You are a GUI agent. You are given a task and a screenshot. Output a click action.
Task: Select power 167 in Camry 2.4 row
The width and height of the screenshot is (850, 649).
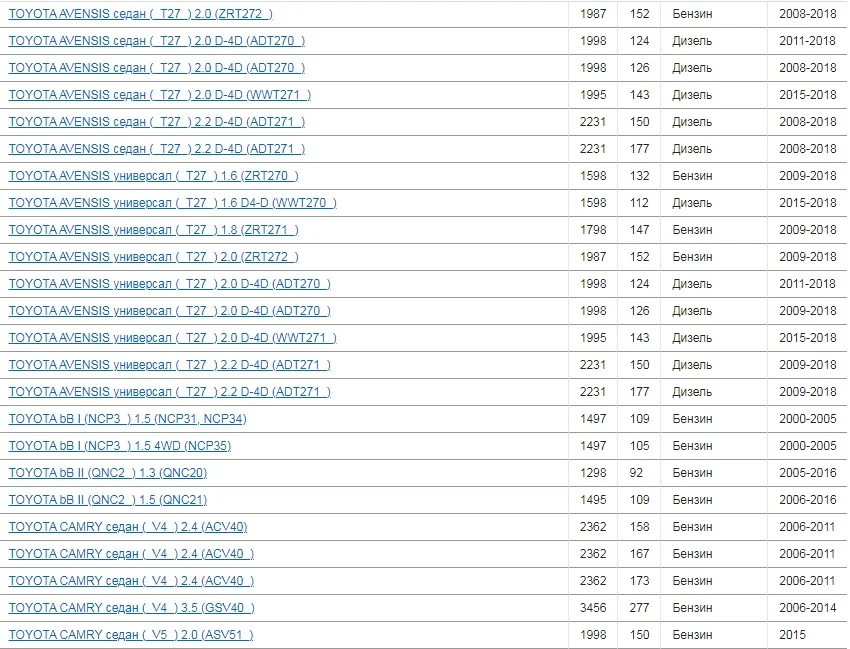640,554
